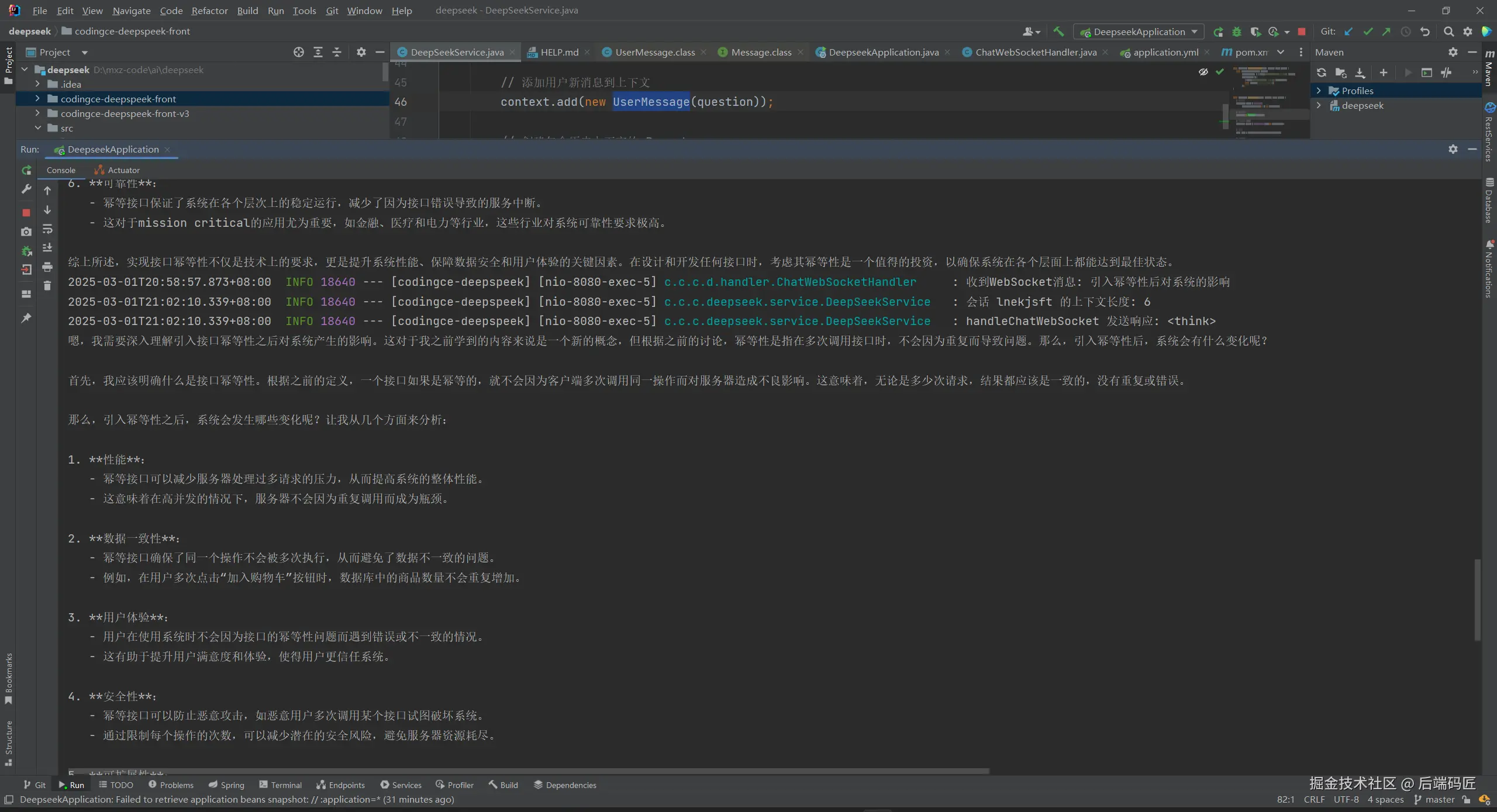Stop the running app from the top toolbar
The height and width of the screenshot is (812, 1497).
pos(1302,32)
